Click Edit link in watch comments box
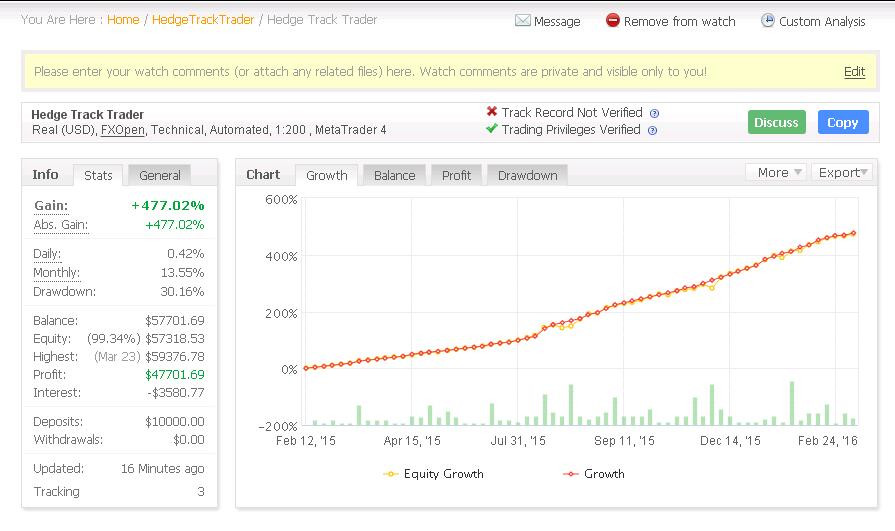 click(x=854, y=71)
